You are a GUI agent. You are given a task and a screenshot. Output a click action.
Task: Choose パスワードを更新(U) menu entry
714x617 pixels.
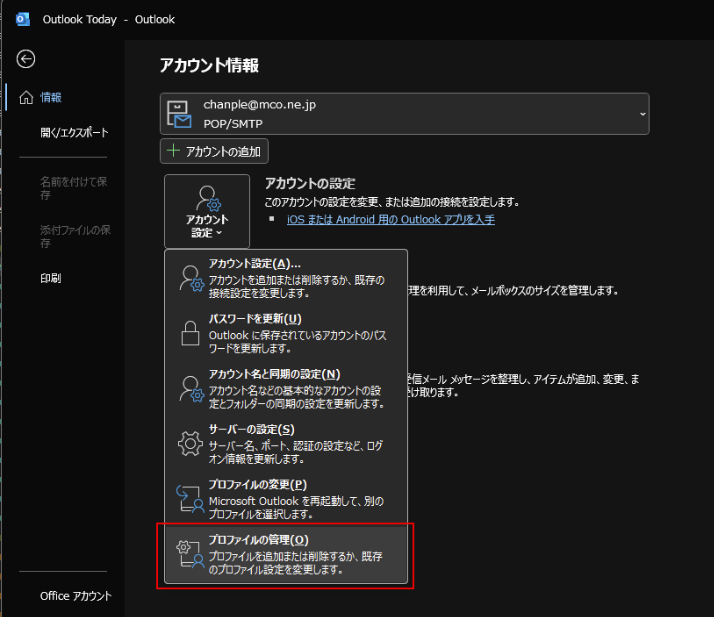click(x=286, y=333)
